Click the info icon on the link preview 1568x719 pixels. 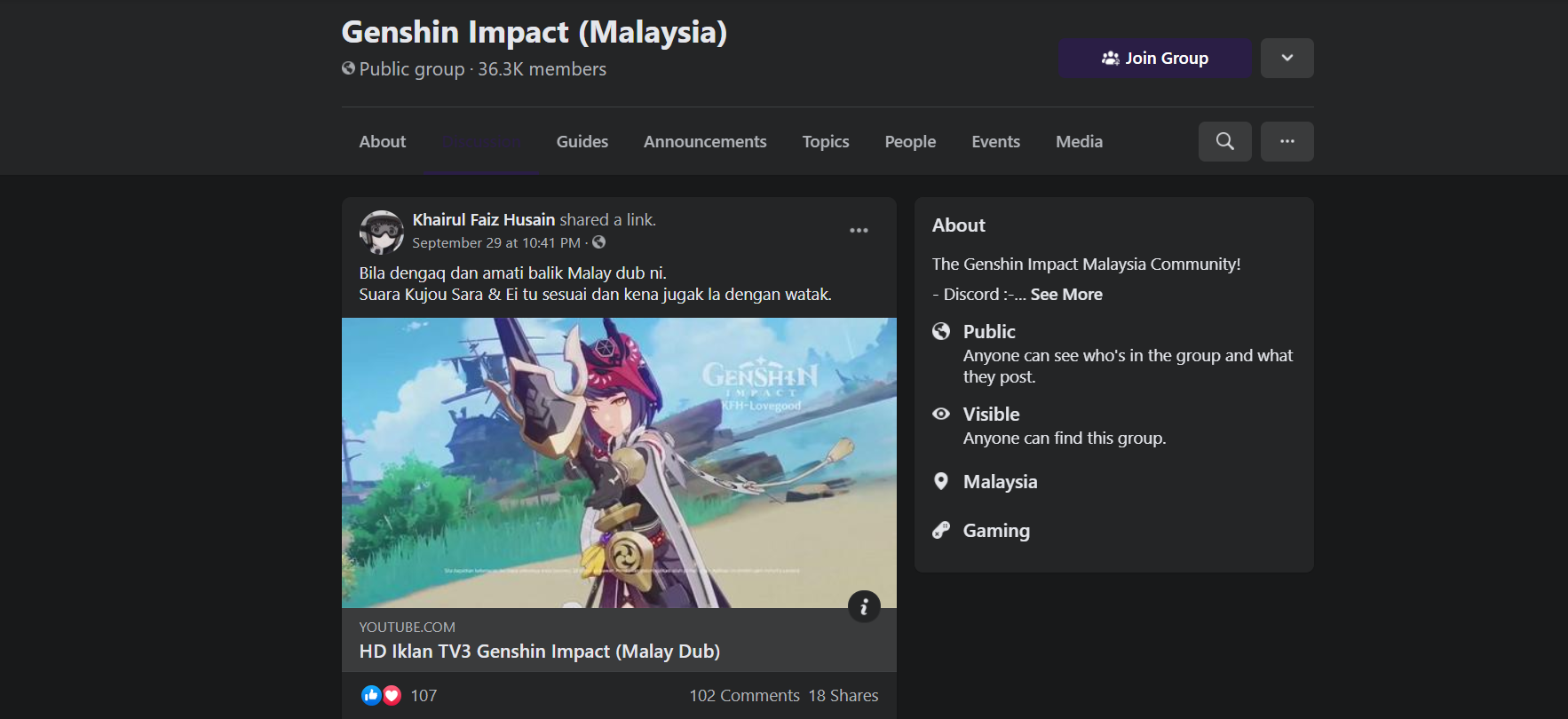point(864,607)
